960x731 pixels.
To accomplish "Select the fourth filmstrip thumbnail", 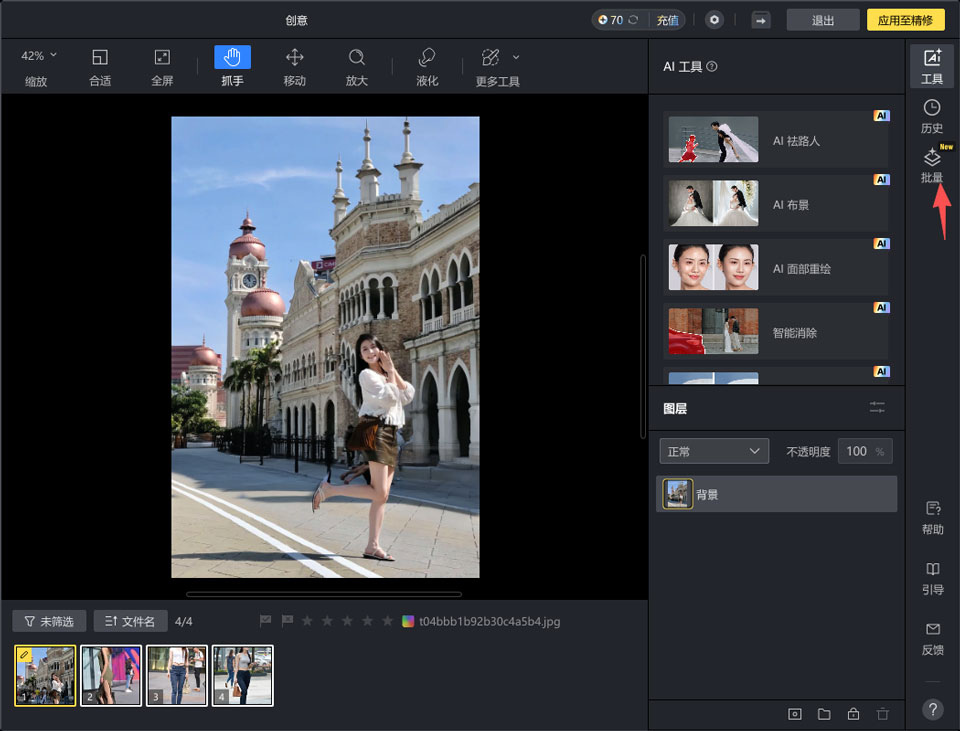I will [242, 675].
